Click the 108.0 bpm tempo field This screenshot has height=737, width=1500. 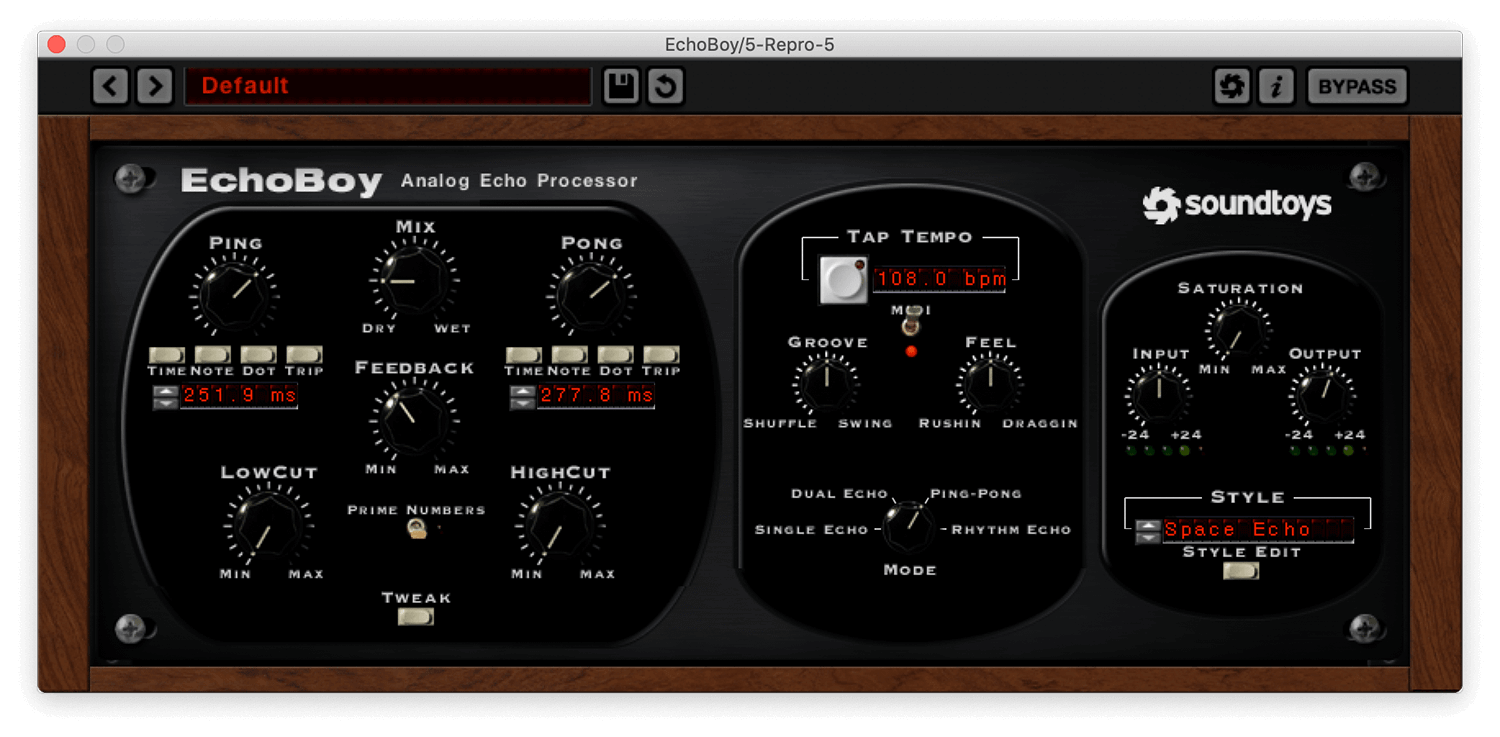tap(940, 279)
